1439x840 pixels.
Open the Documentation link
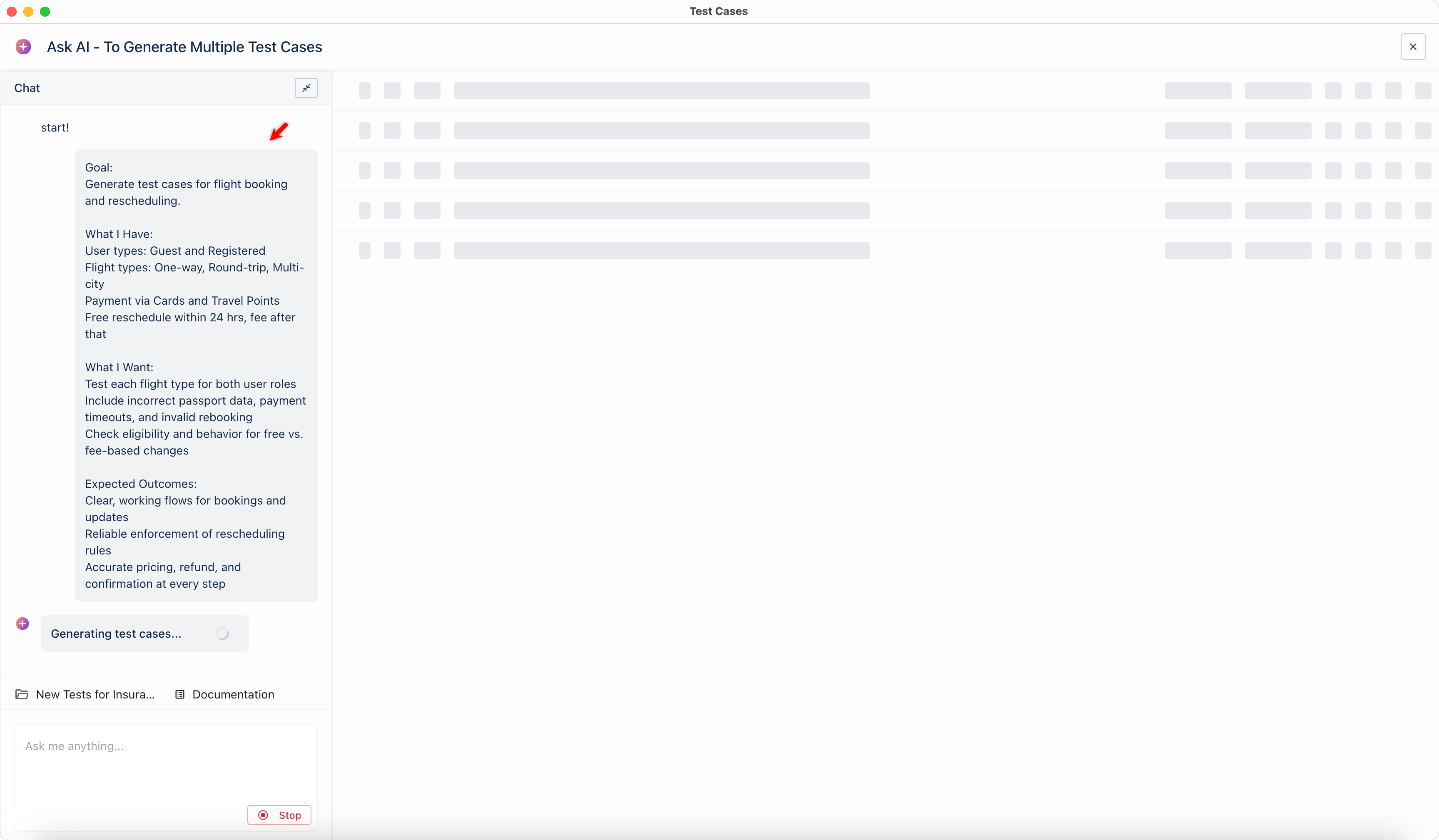click(232, 694)
